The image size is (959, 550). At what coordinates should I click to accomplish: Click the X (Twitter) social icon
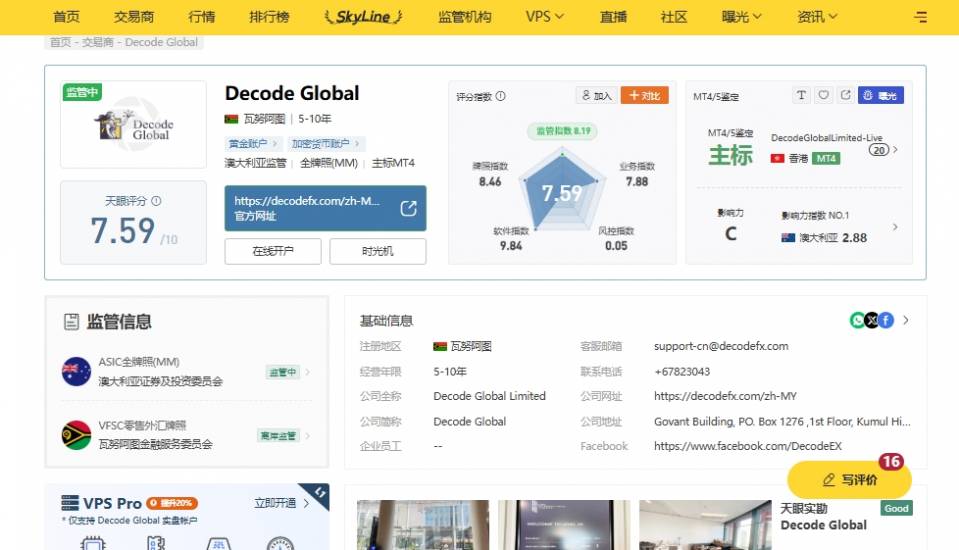[x=872, y=320]
